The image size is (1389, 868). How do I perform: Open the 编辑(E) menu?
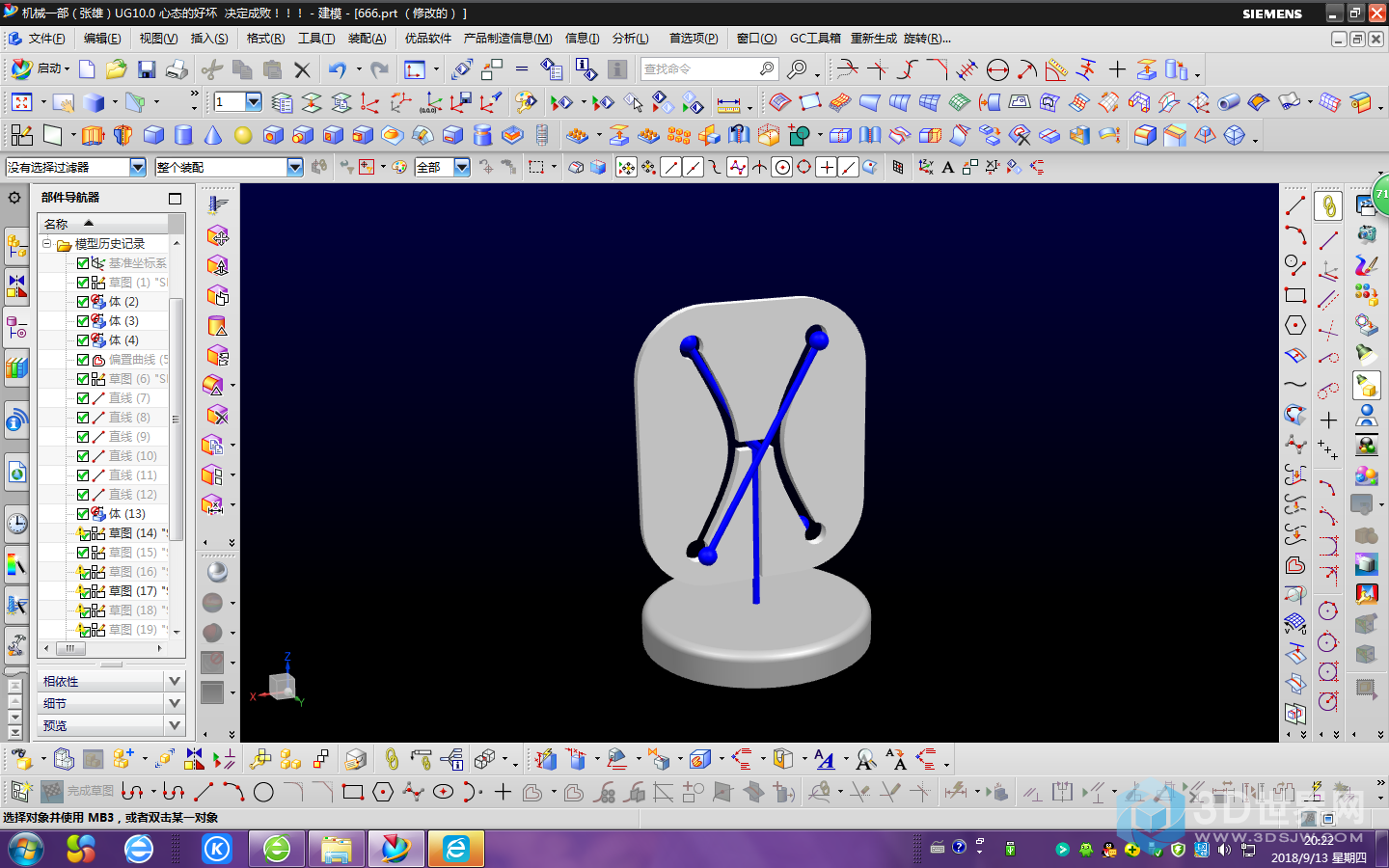102,39
